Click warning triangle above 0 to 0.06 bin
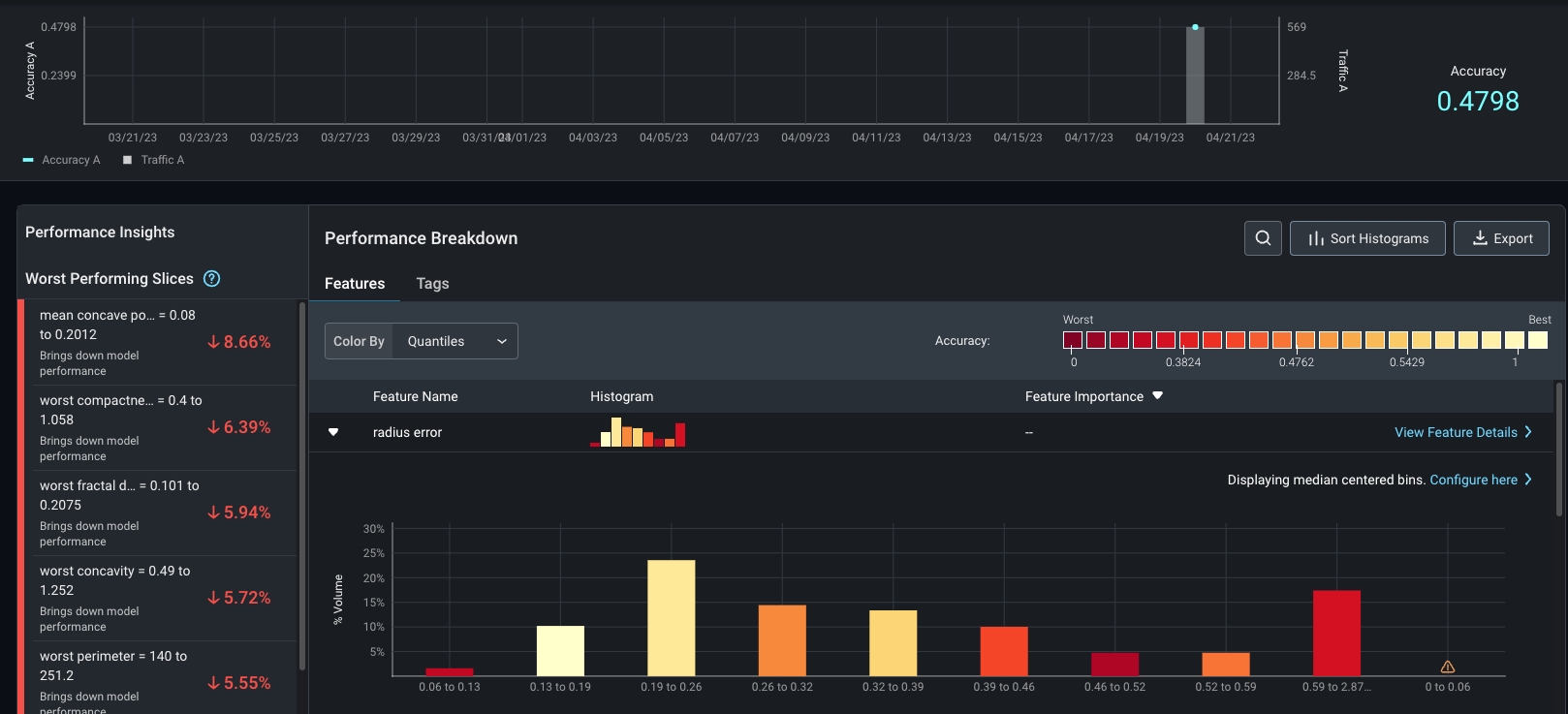 click(x=1448, y=667)
